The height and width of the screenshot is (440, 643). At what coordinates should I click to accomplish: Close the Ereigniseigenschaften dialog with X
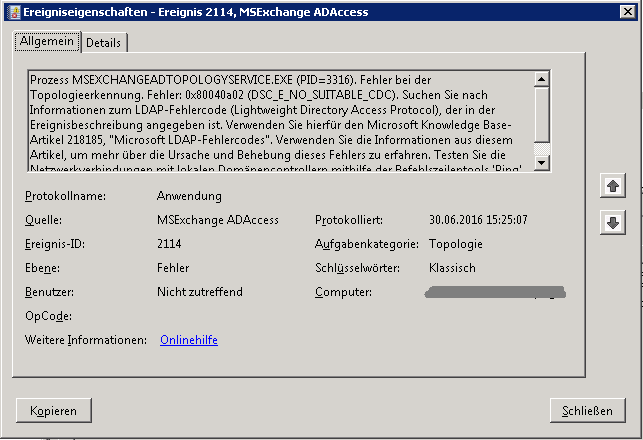pyautogui.click(x=628, y=11)
